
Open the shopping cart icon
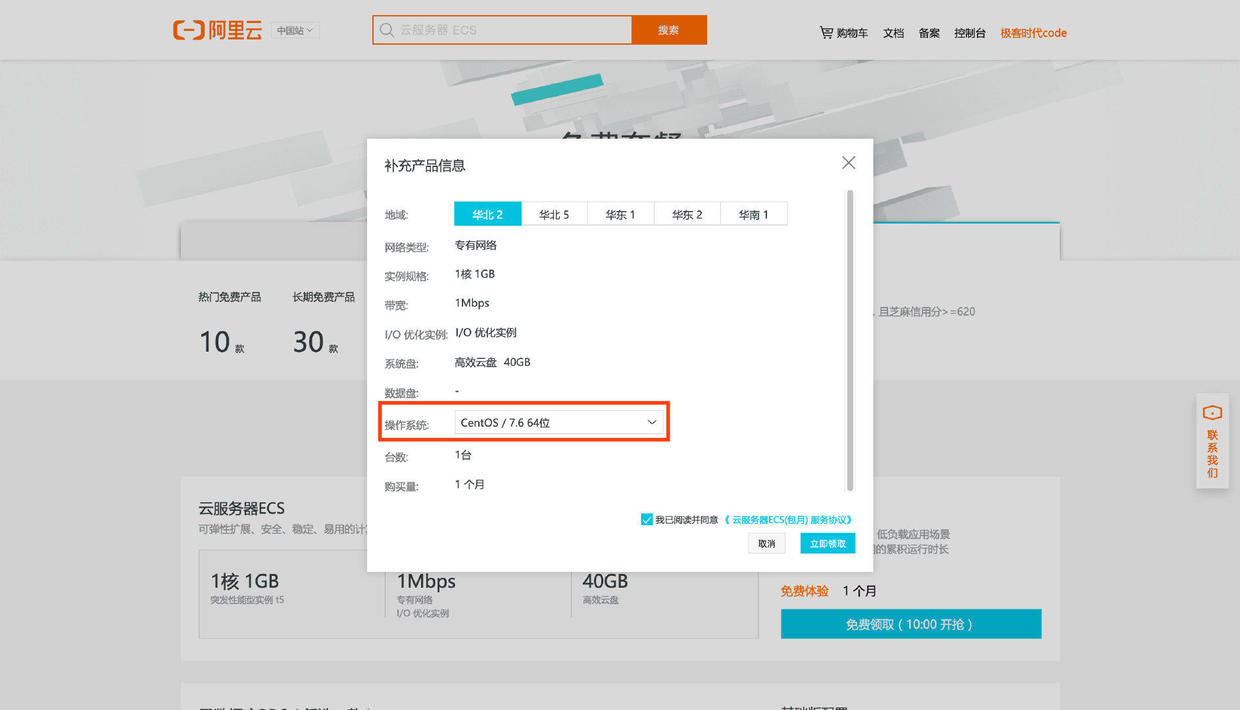826,32
